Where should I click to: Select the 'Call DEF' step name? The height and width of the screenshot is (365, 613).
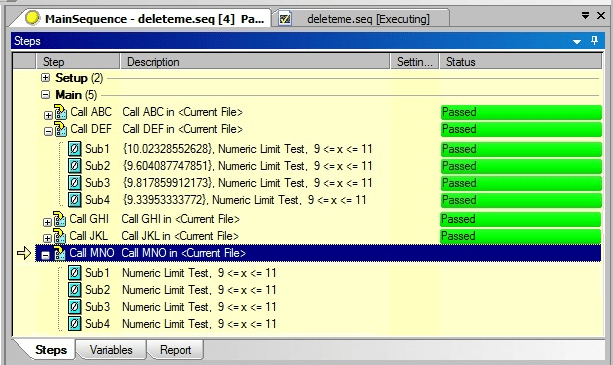91,129
